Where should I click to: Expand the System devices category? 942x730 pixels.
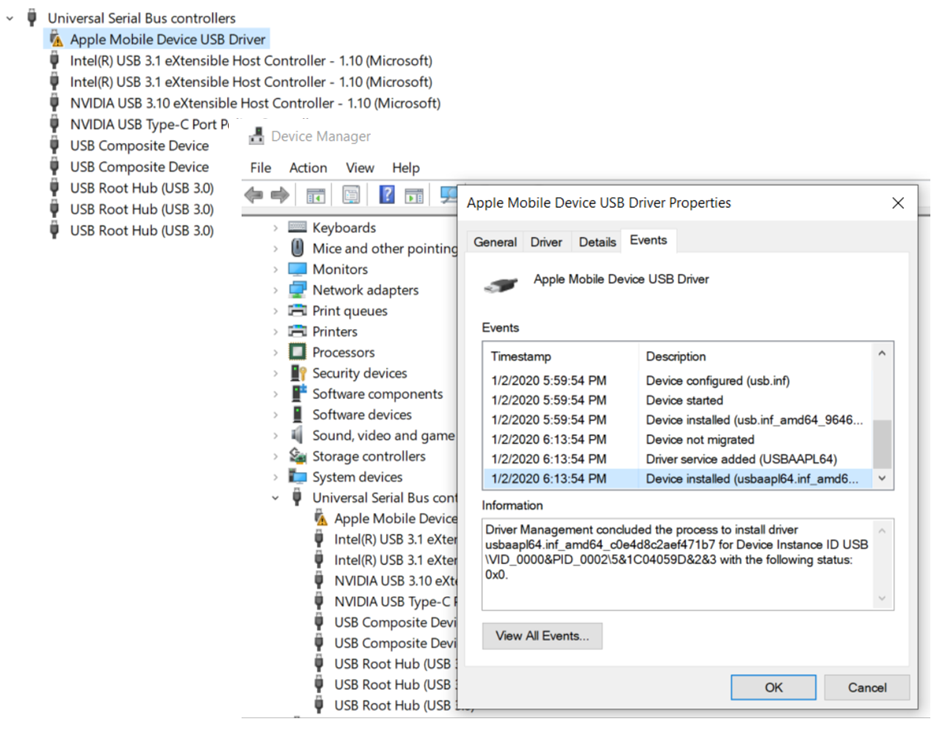coord(275,477)
